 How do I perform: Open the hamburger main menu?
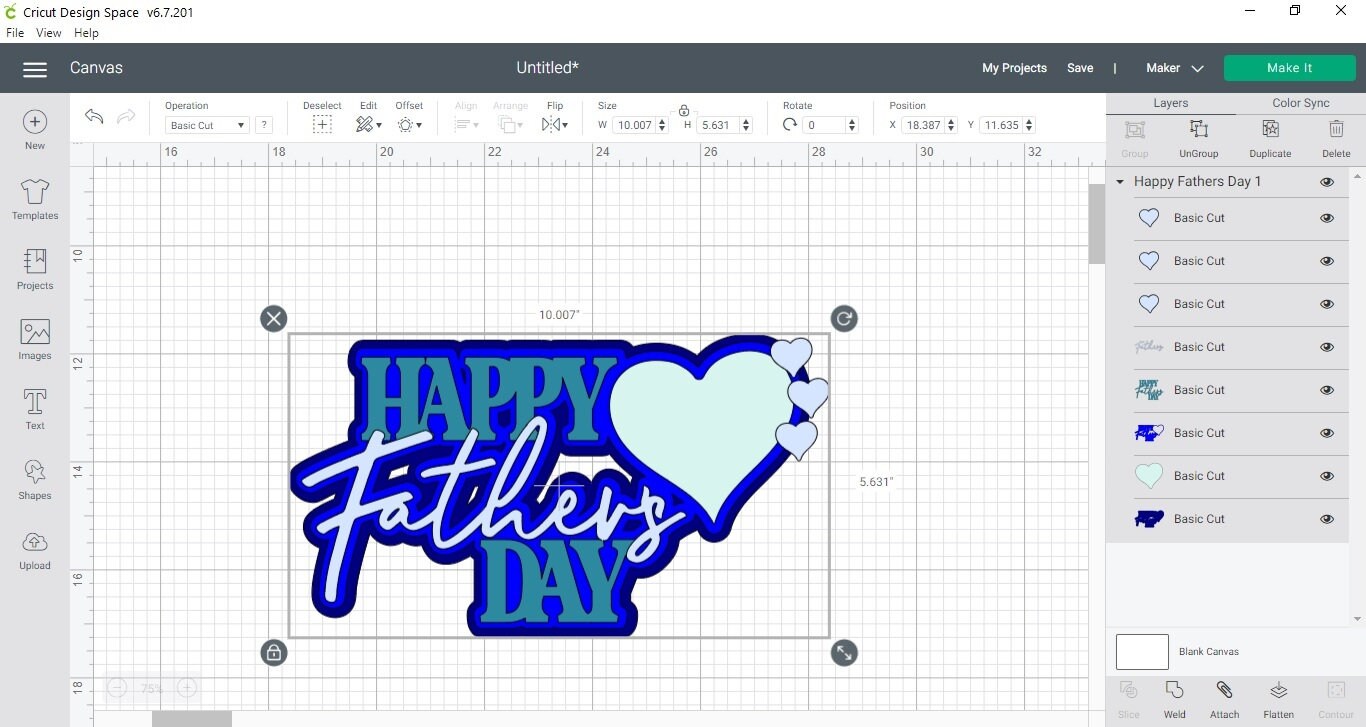pyautogui.click(x=35, y=69)
